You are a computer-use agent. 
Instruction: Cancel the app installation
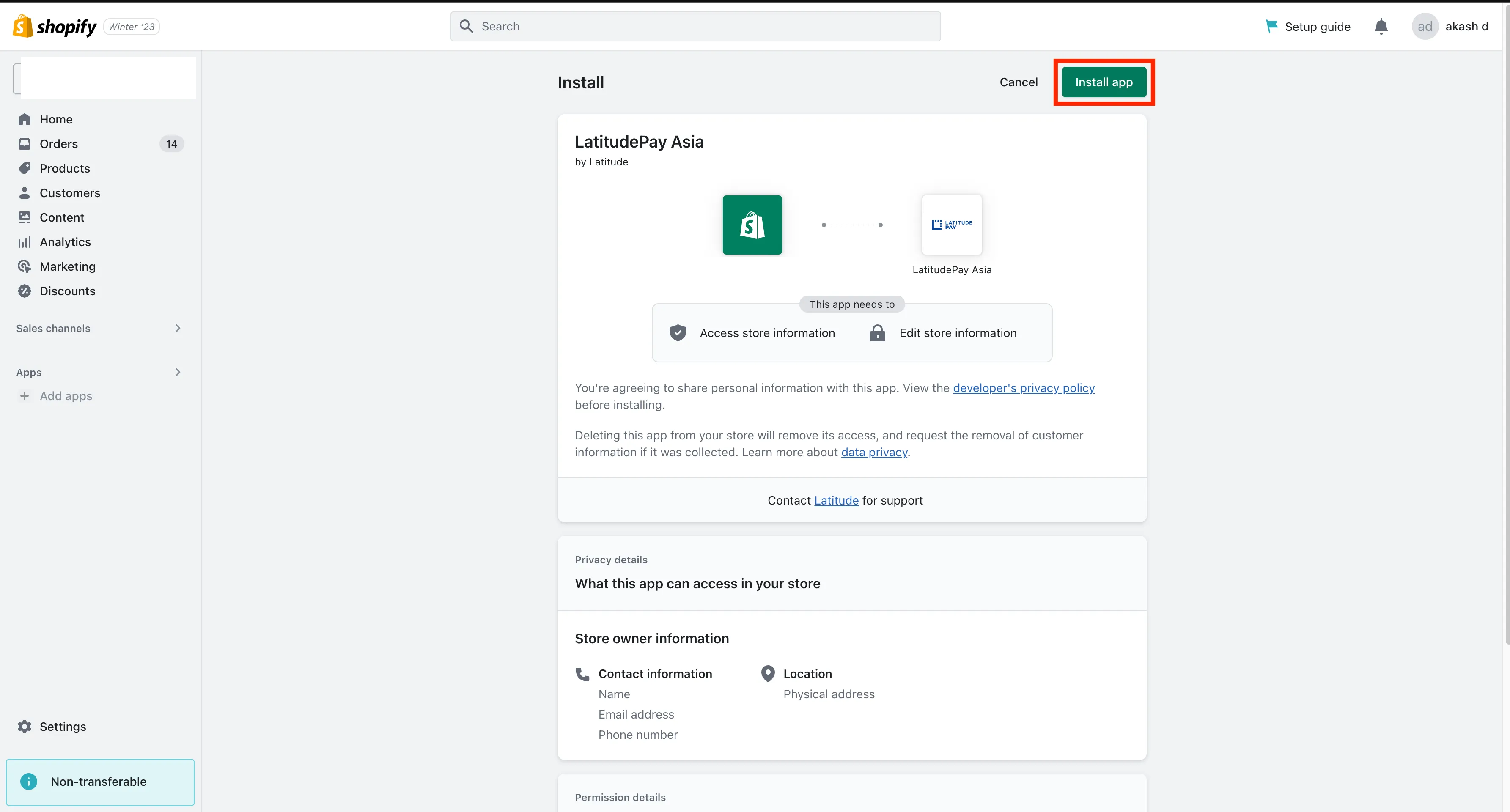click(x=1019, y=82)
